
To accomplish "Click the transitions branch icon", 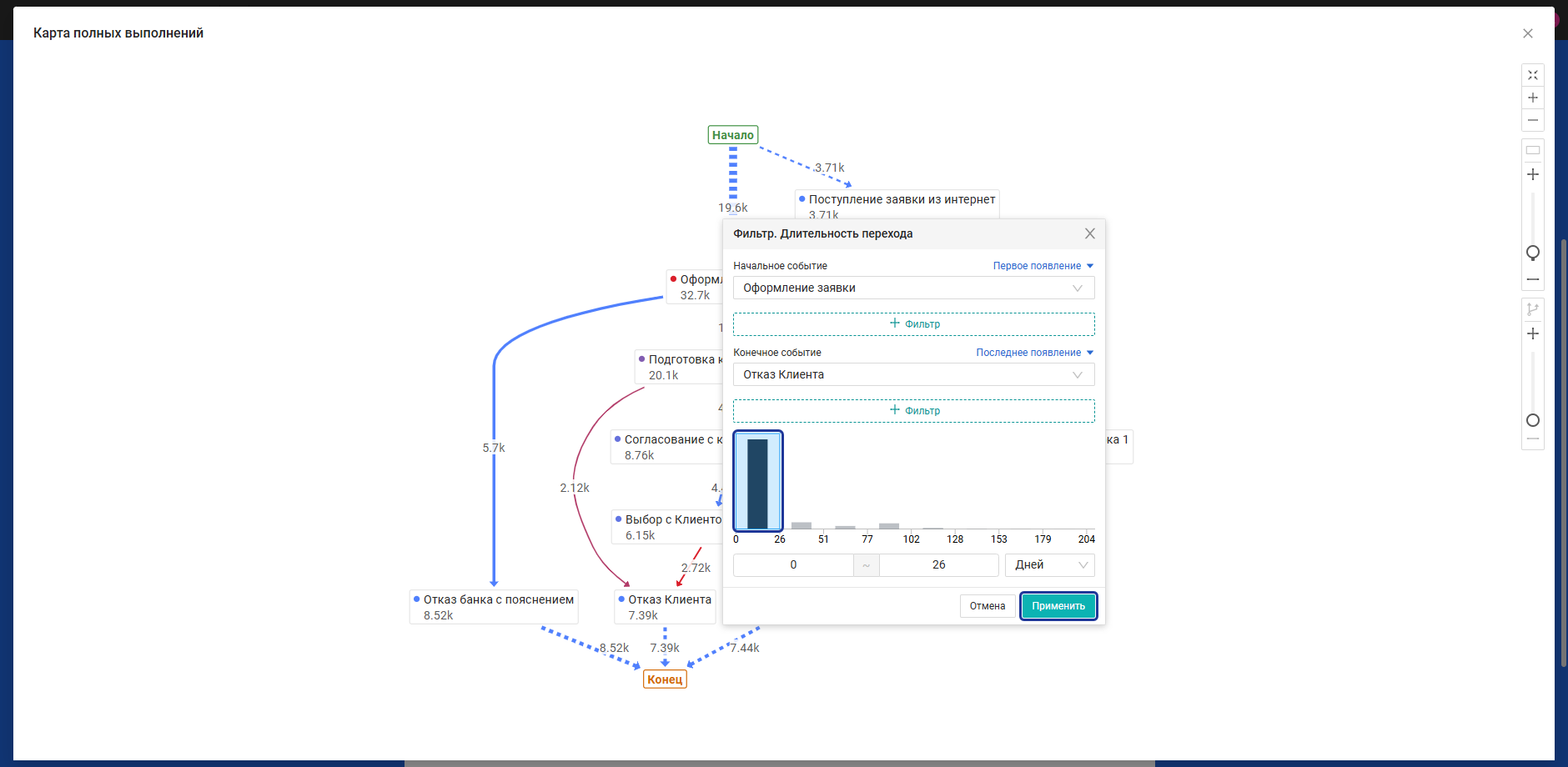I will [1533, 309].
